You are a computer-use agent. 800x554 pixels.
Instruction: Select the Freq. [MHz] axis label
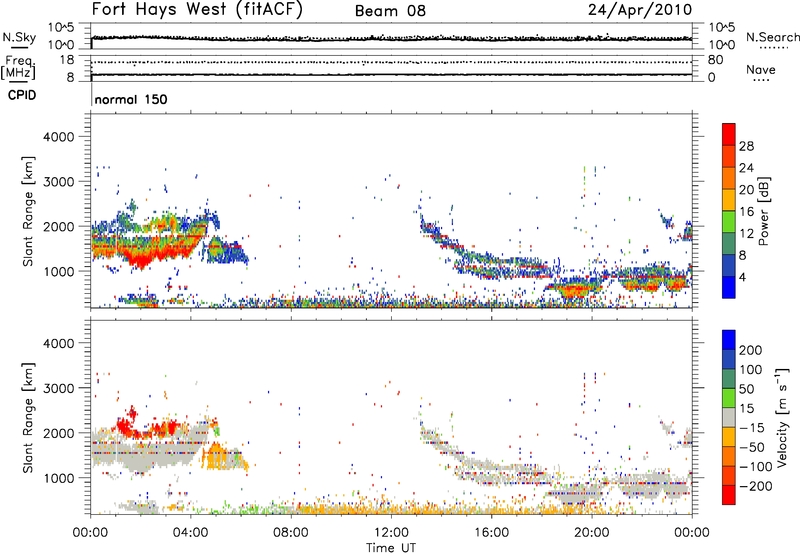click(x=19, y=67)
